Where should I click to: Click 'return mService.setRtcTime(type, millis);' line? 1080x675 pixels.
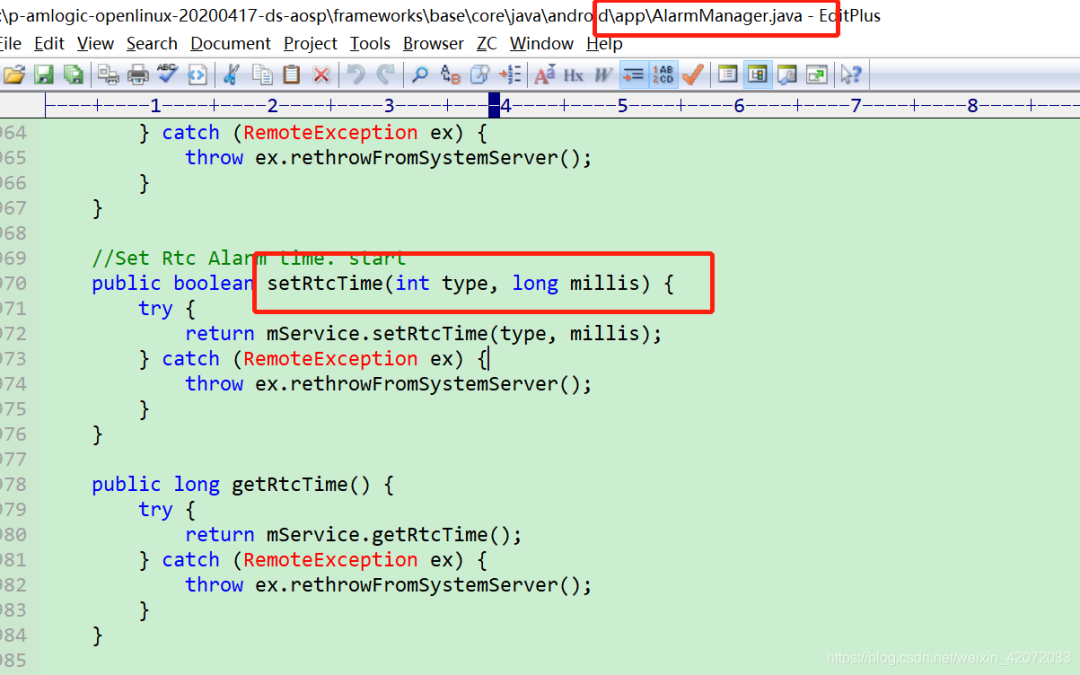click(x=424, y=333)
